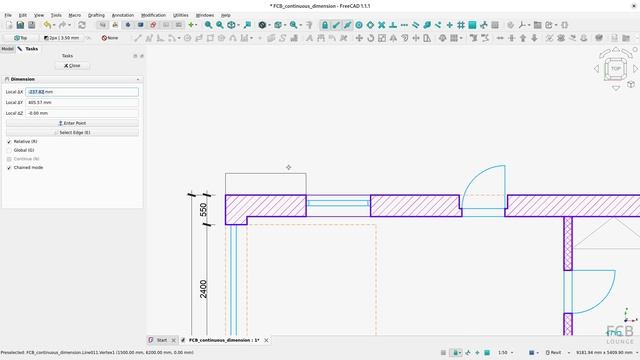Toggle Snap Perpendicular icon

(x=393, y=25)
